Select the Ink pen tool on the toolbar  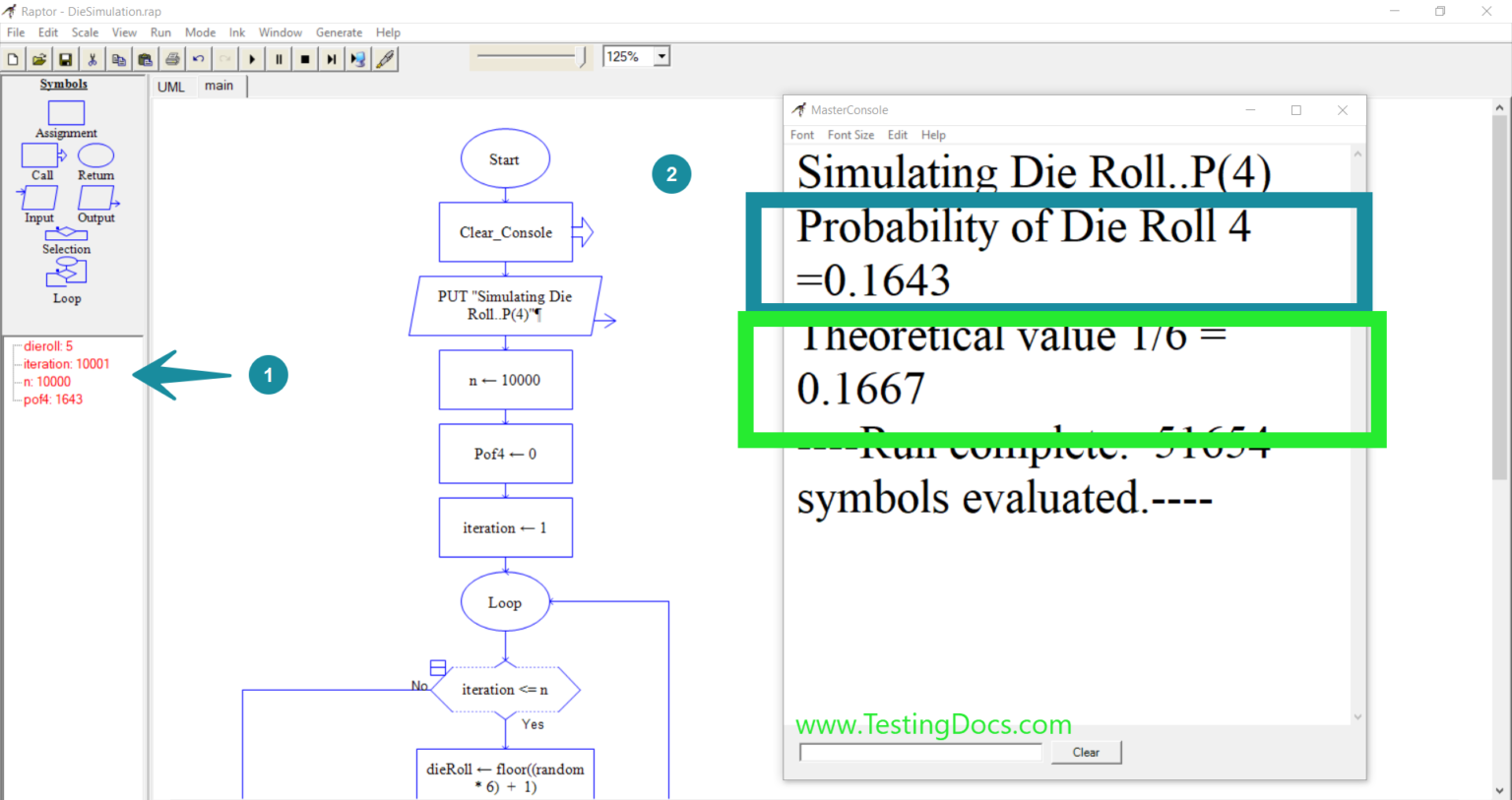385,58
